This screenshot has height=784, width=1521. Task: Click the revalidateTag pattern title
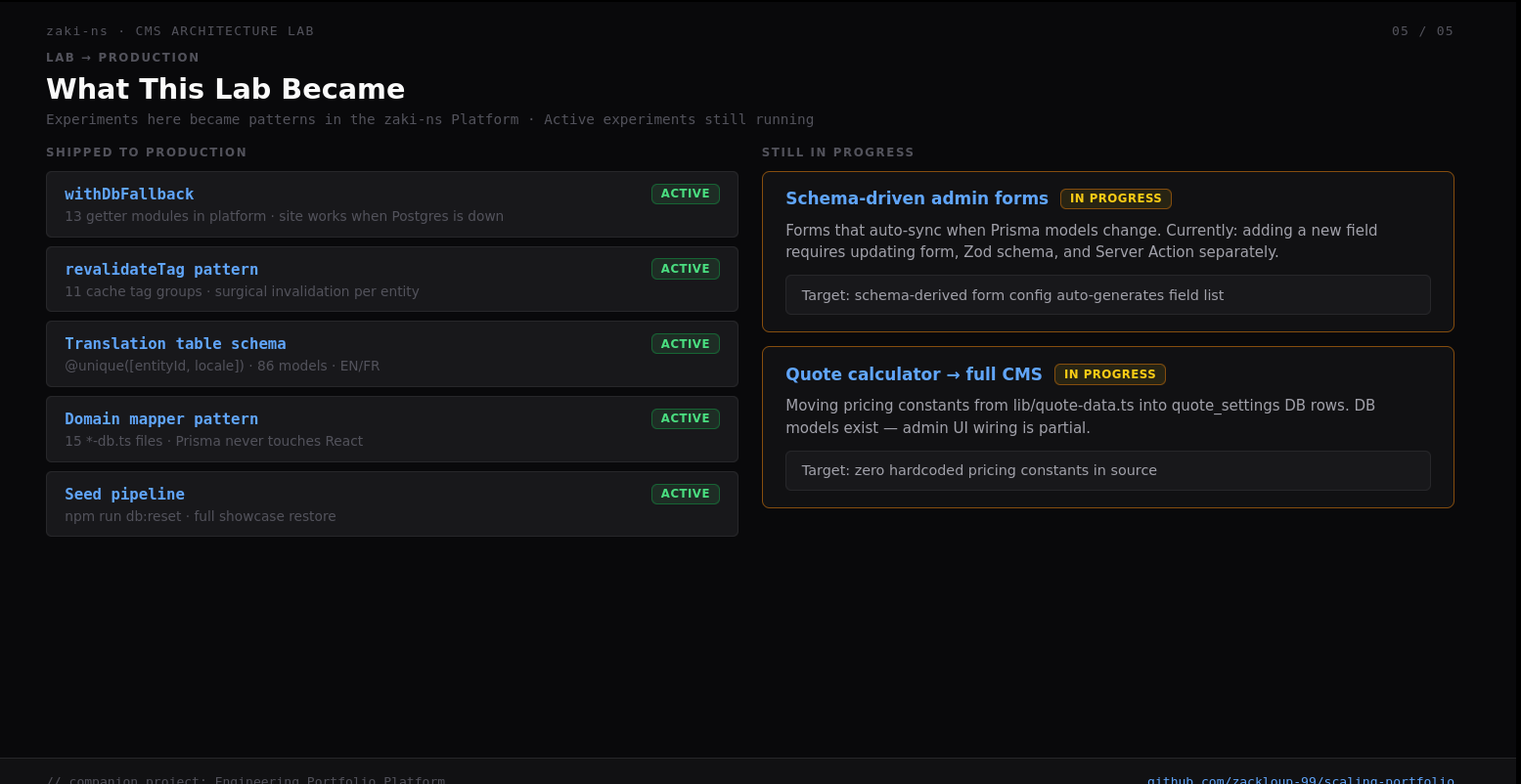click(161, 269)
